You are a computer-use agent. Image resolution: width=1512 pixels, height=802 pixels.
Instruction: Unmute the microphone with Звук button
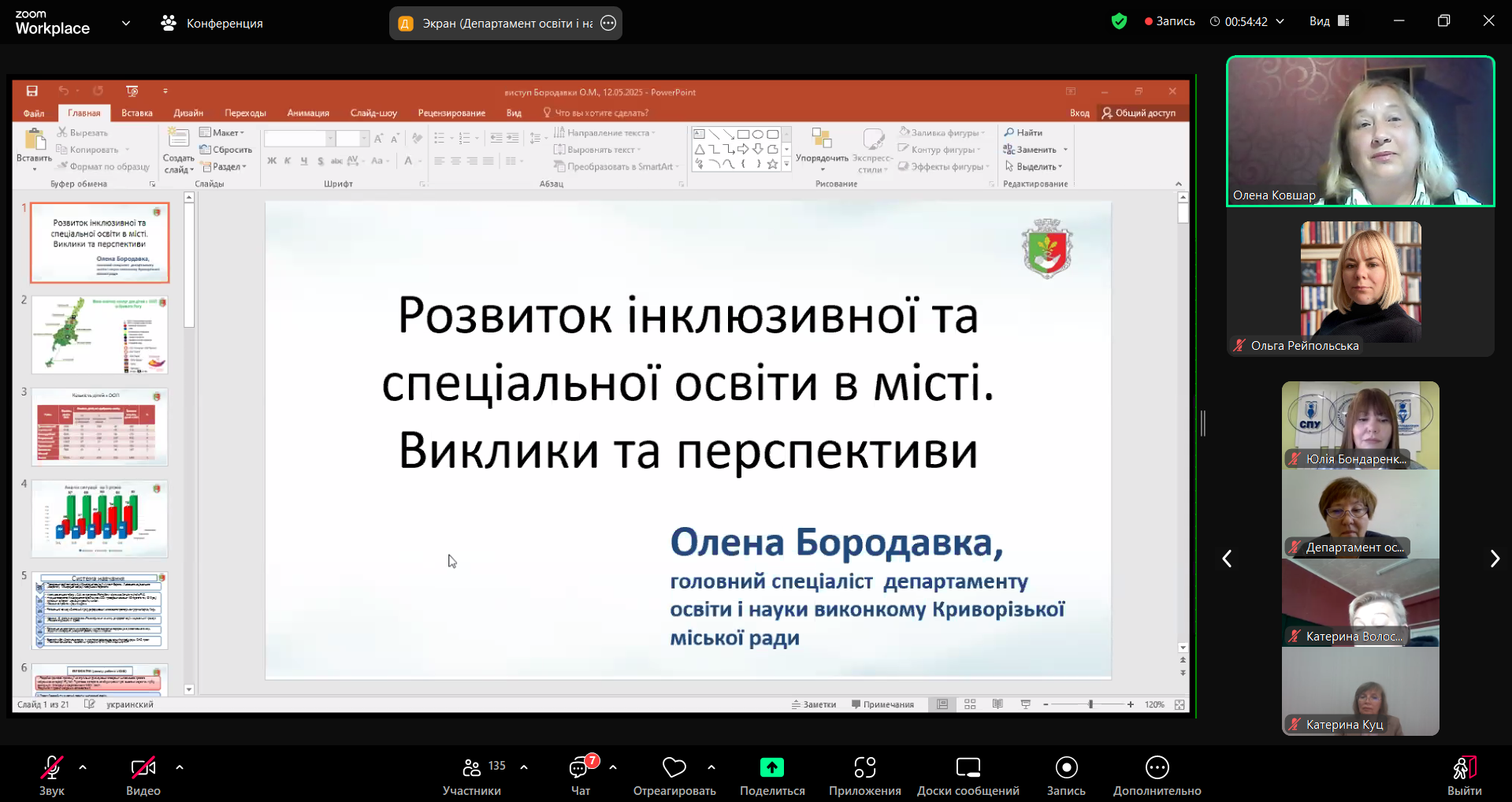[52, 767]
